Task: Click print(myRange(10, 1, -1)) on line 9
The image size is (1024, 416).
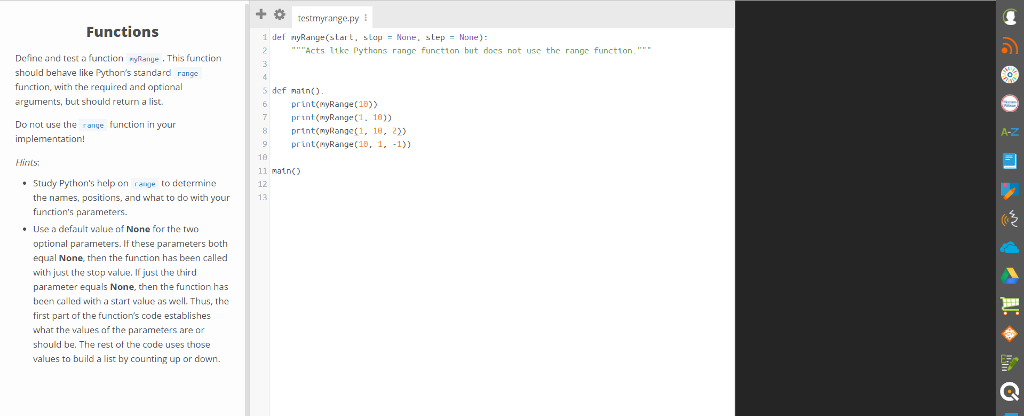Action: [351, 144]
